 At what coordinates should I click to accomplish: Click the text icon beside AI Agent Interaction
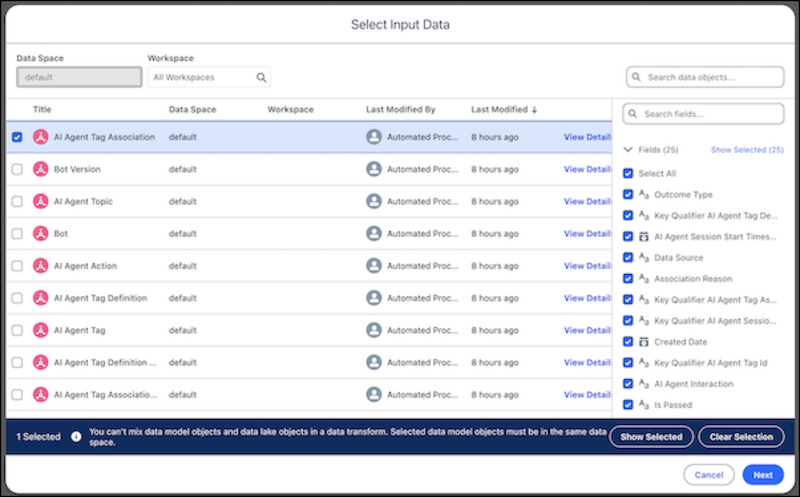(644, 384)
